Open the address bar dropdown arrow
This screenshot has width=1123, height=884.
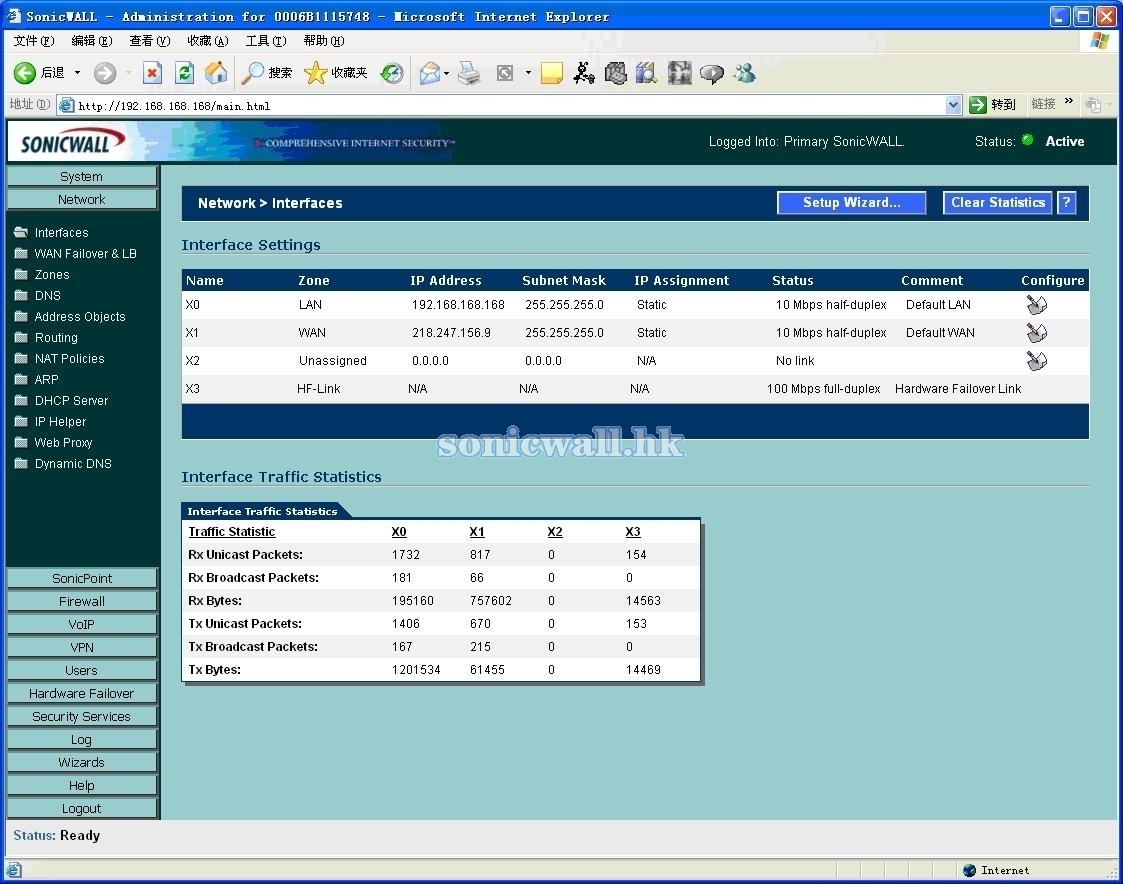(953, 105)
